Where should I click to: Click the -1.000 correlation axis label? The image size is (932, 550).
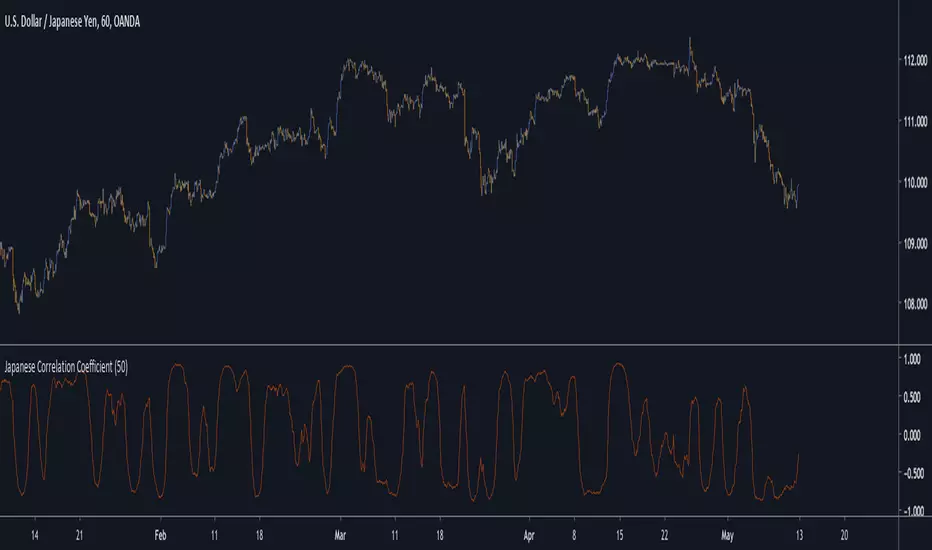pyautogui.click(x=914, y=511)
